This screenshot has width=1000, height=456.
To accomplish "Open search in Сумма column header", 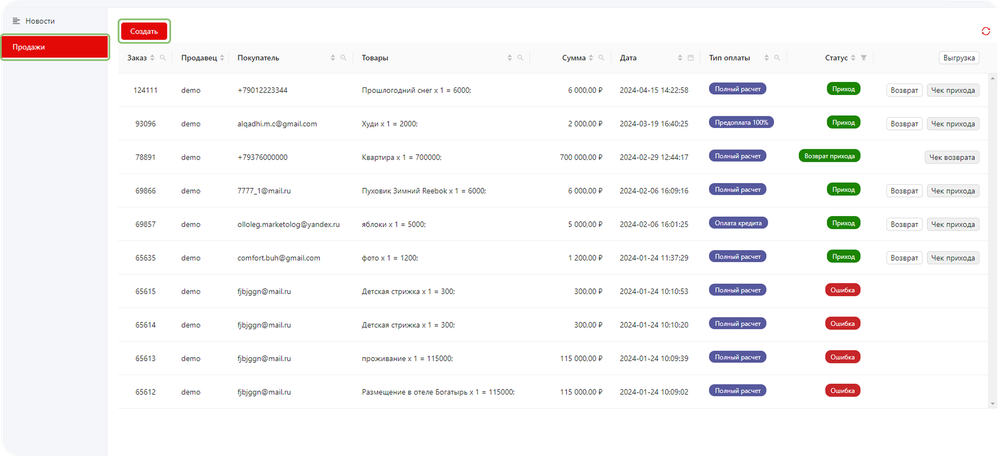I will [x=601, y=58].
